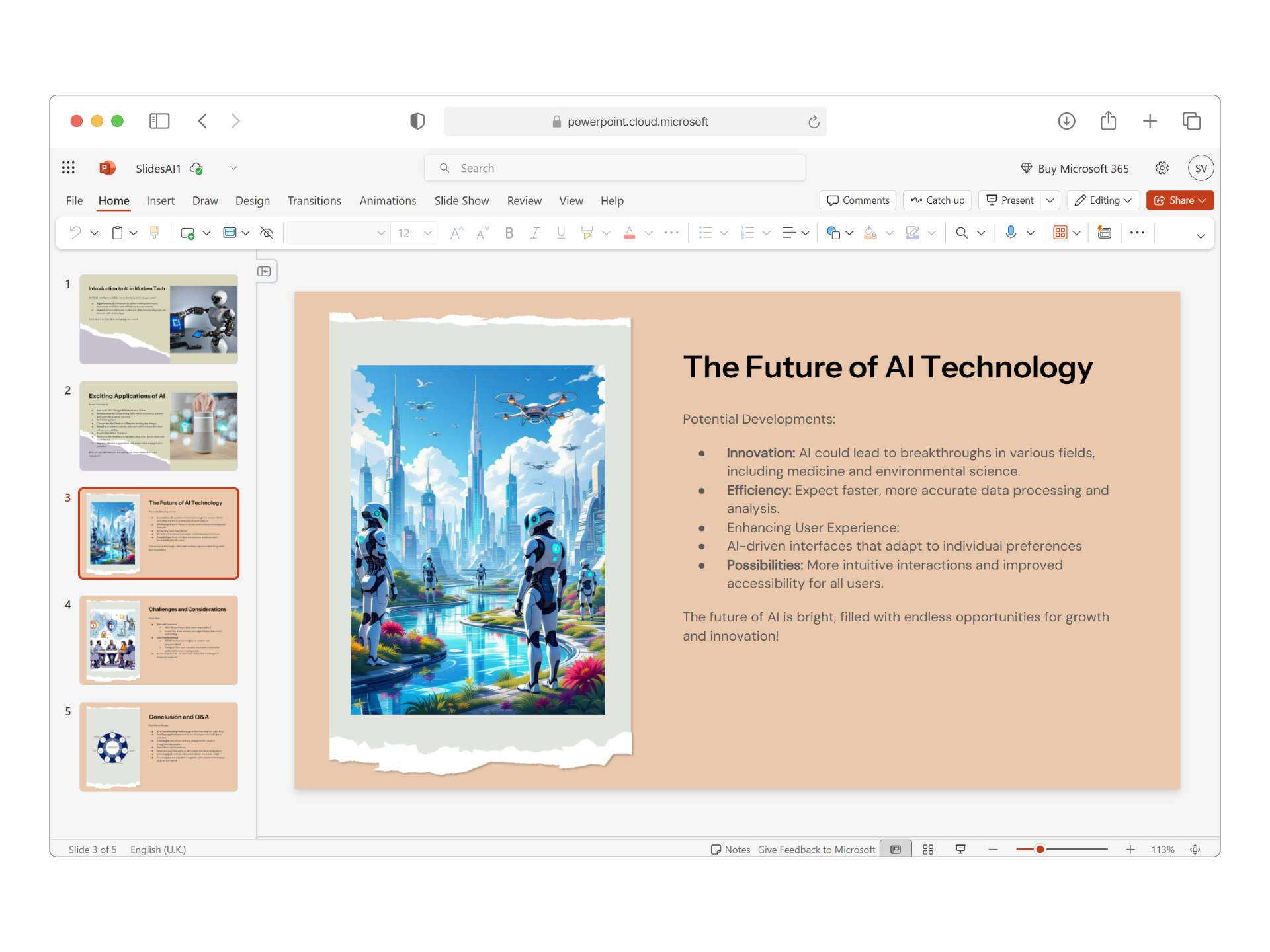Expand the Share options dropdown
This screenshot has height=952, width=1270.
pyautogui.click(x=1203, y=200)
